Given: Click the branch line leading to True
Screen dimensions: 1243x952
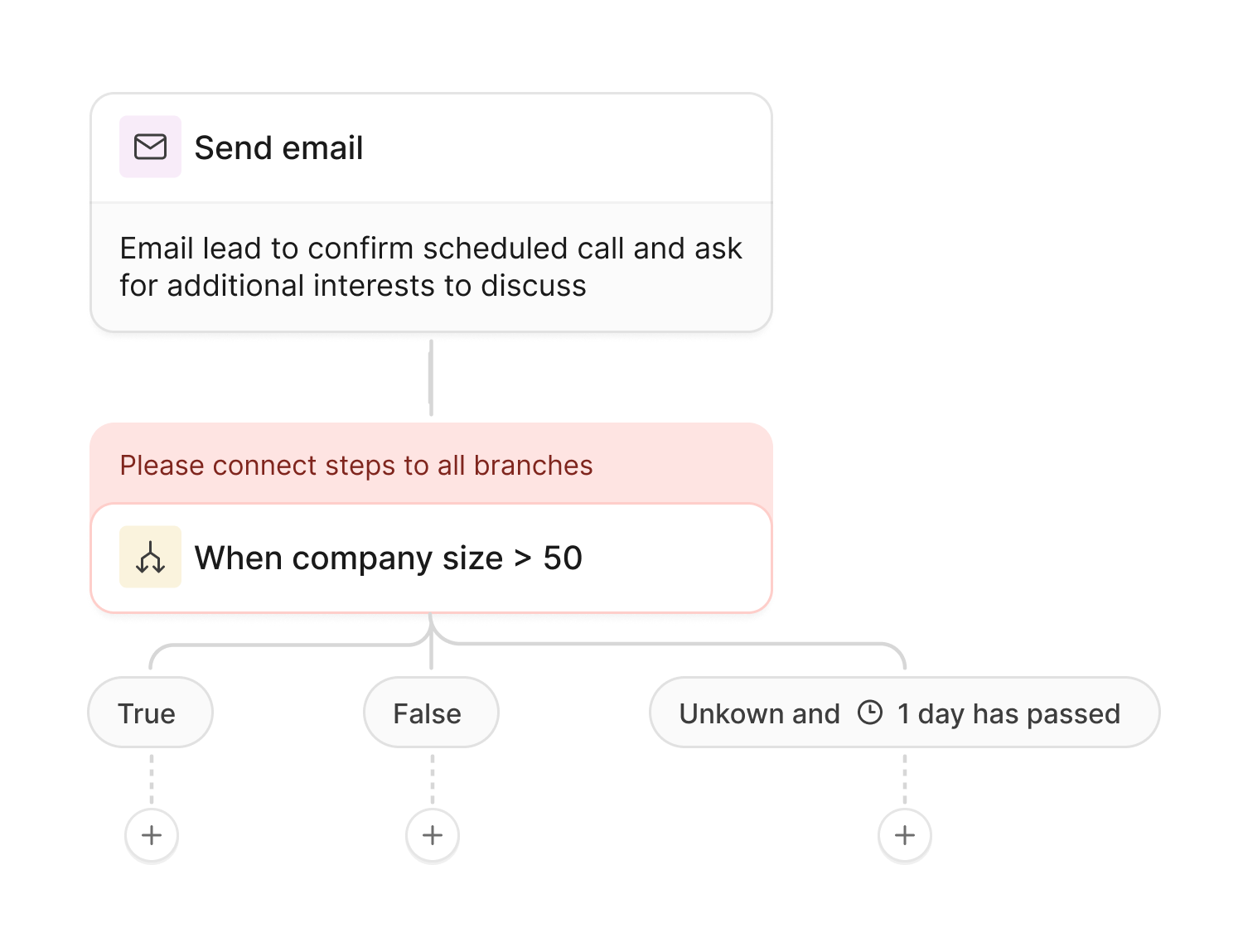Looking at the screenshot, I should 282,645.
